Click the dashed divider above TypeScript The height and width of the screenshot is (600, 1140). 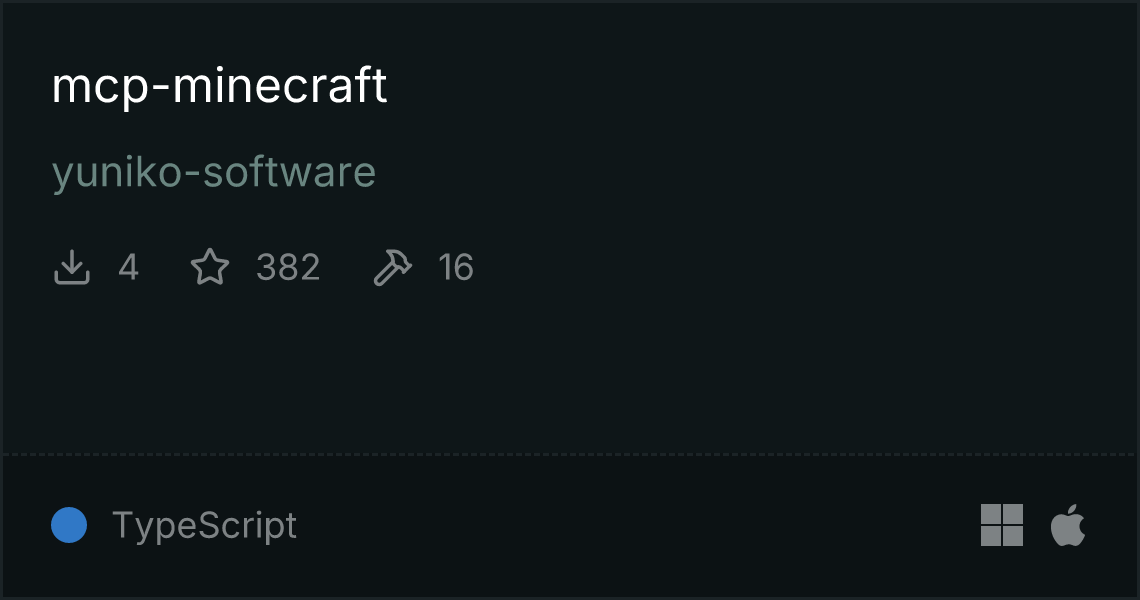(570, 454)
